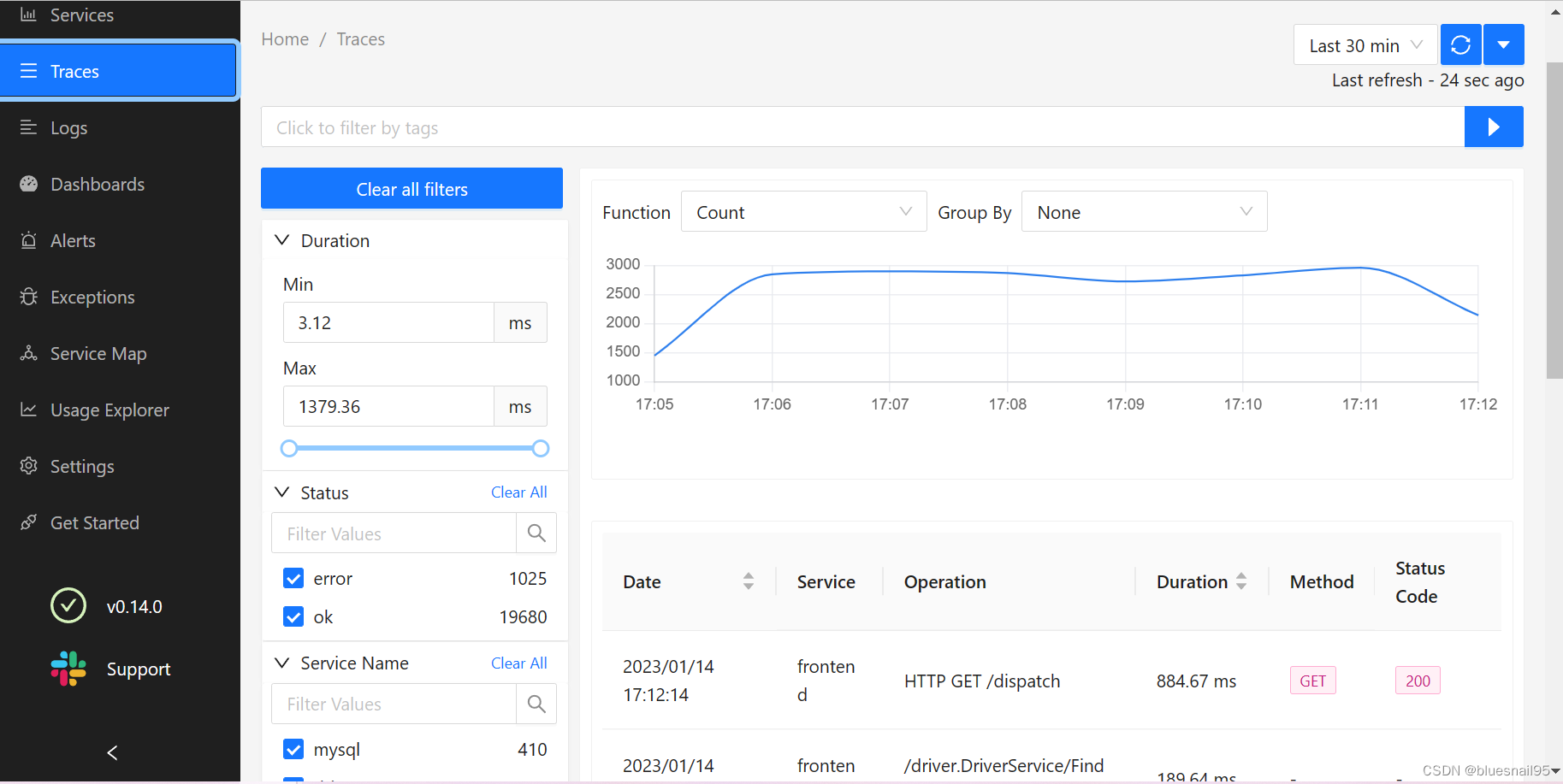Image resolution: width=1563 pixels, height=784 pixels.
Task: Click the page vertical scrollbar thumb
Action: tap(1554, 221)
